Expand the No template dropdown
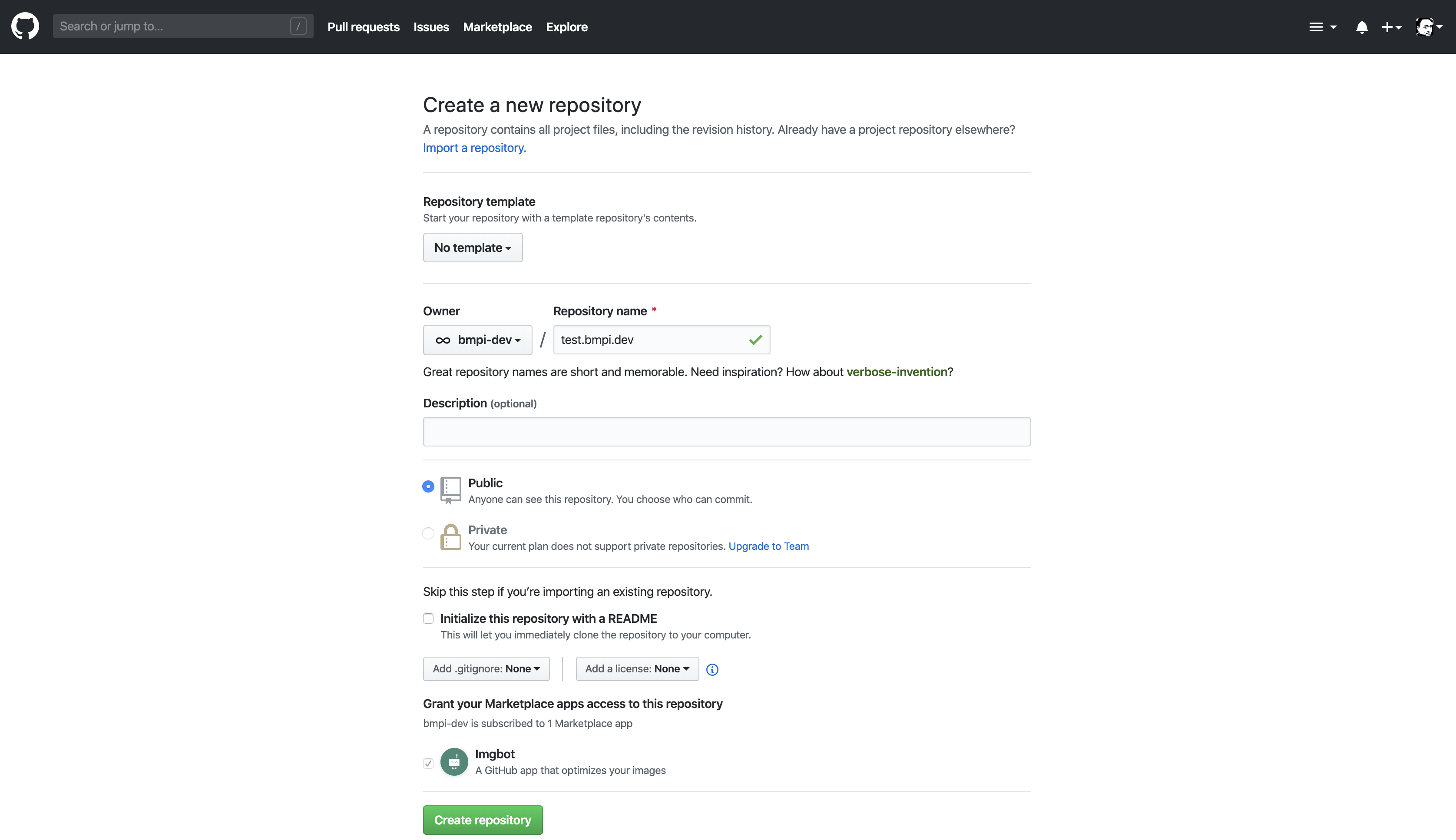This screenshot has height=840, width=1456. pos(473,248)
